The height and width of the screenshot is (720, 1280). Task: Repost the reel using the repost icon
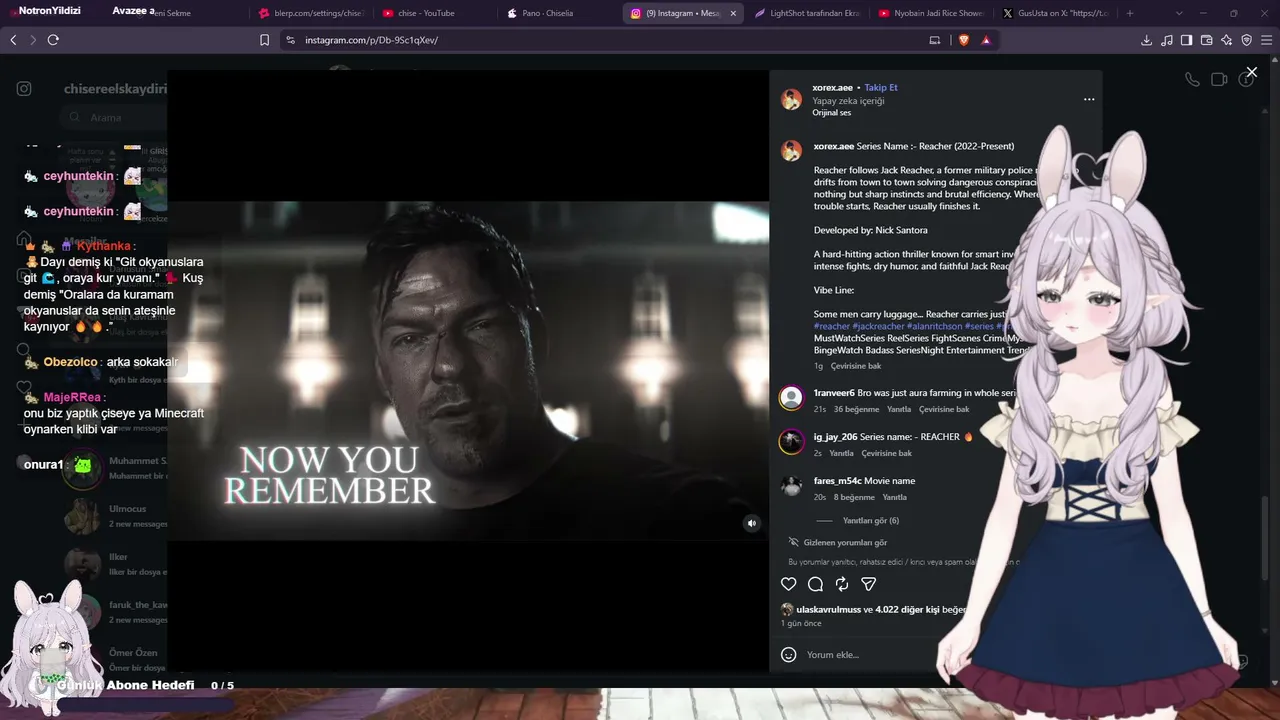[842, 584]
